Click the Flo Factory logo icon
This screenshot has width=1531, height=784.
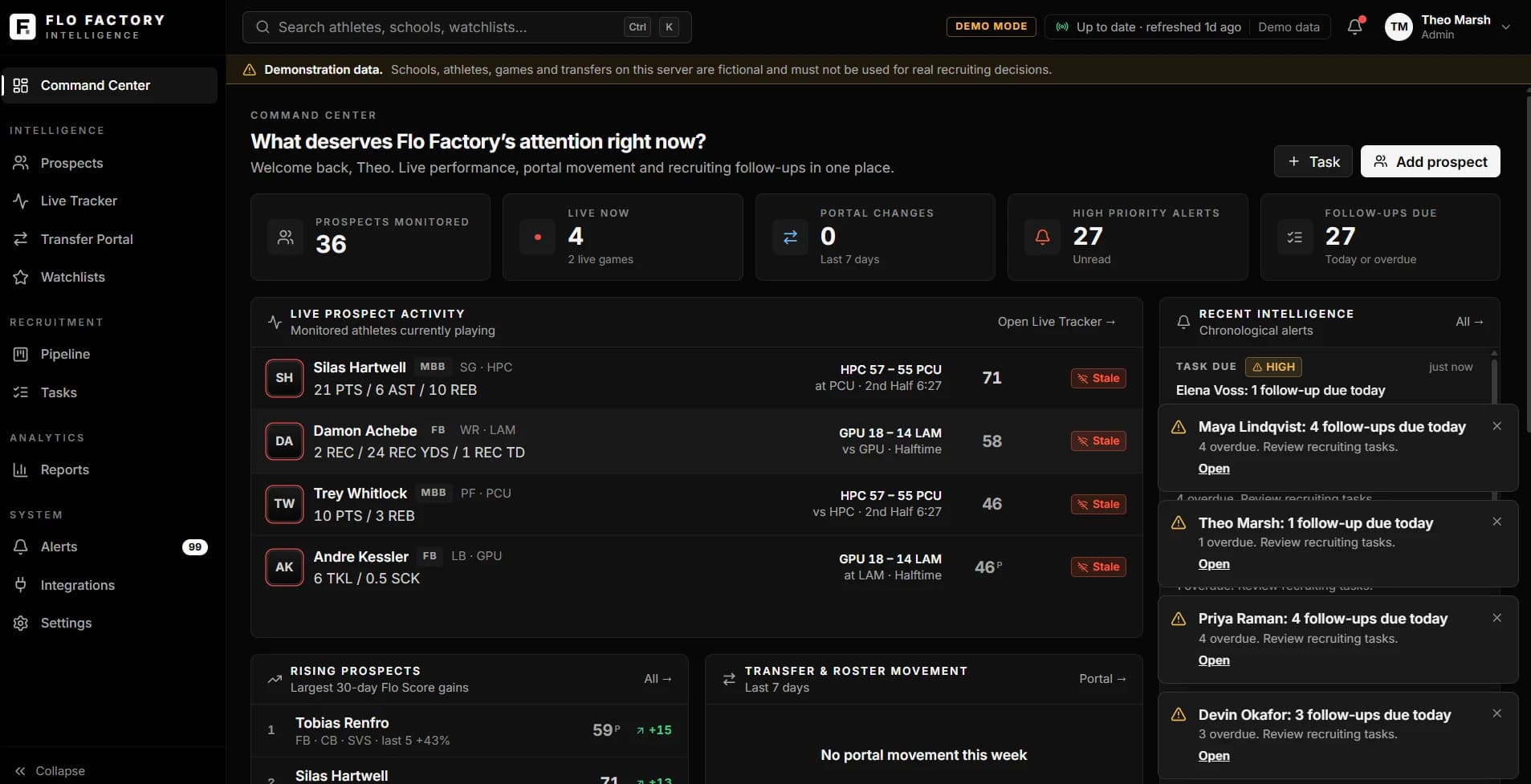click(x=22, y=26)
